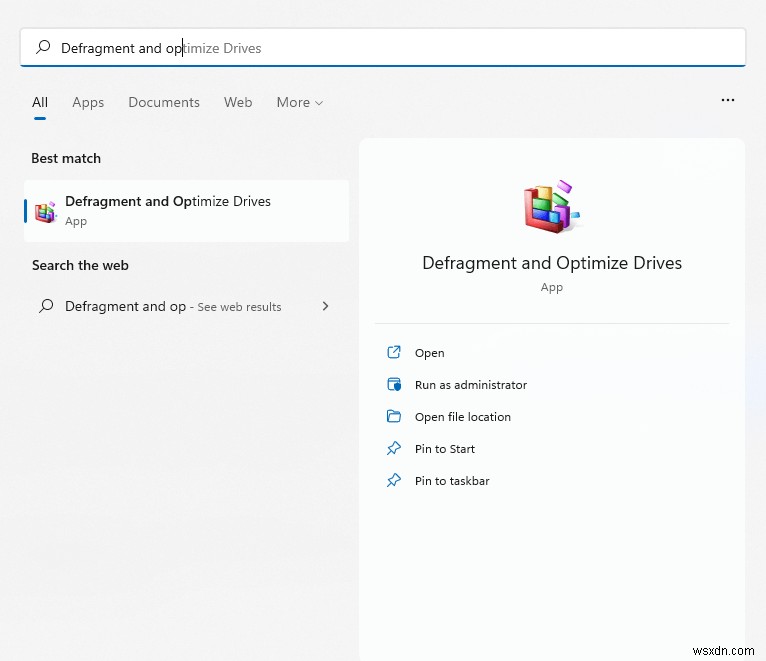Click the Run as administrator shield icon

pyautogui.click(x=394, y=384)
